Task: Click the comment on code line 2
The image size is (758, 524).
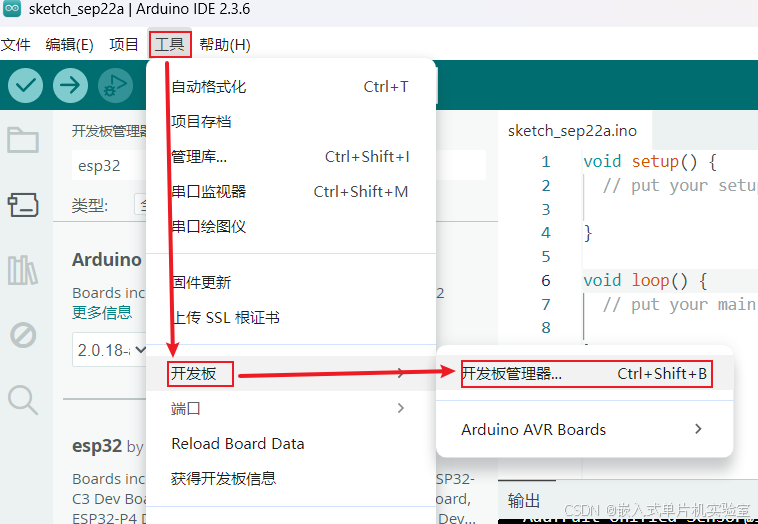Action: coord(680,186)
